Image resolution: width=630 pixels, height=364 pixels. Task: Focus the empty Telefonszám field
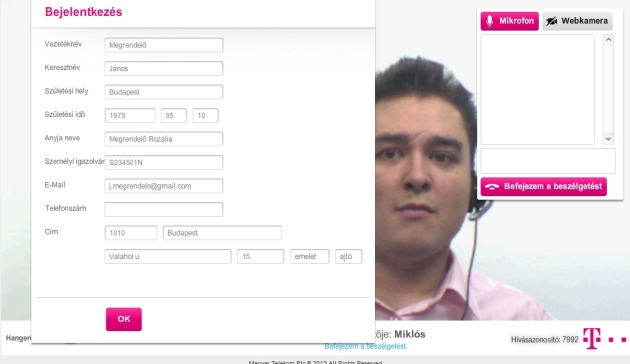[164, 209]
